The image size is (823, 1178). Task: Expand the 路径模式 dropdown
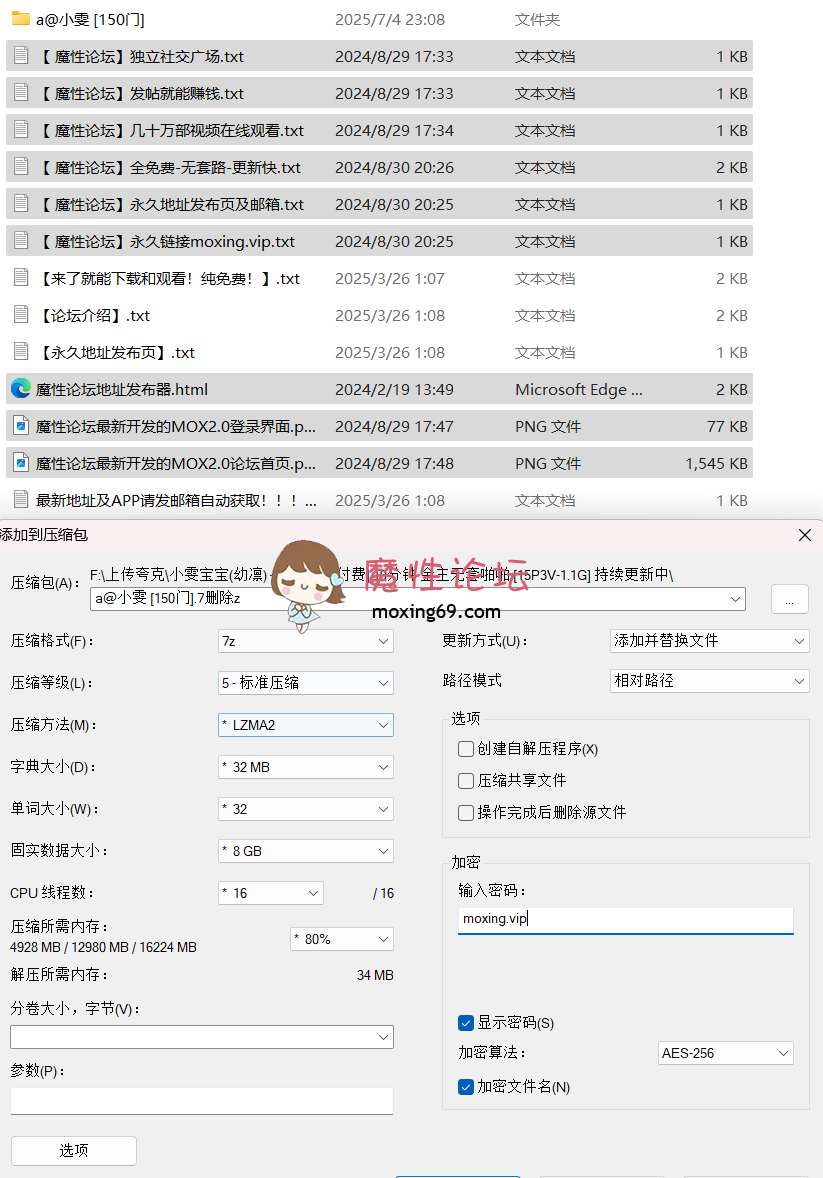pyautogui.click(x=710, y=681)
